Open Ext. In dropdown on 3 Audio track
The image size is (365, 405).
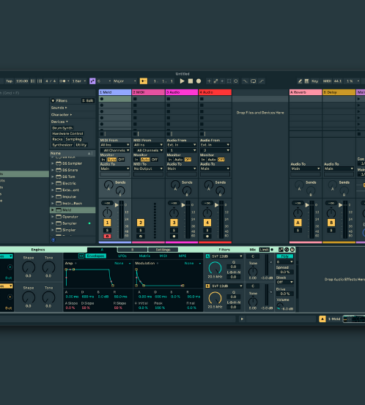(x=182, y=145)
